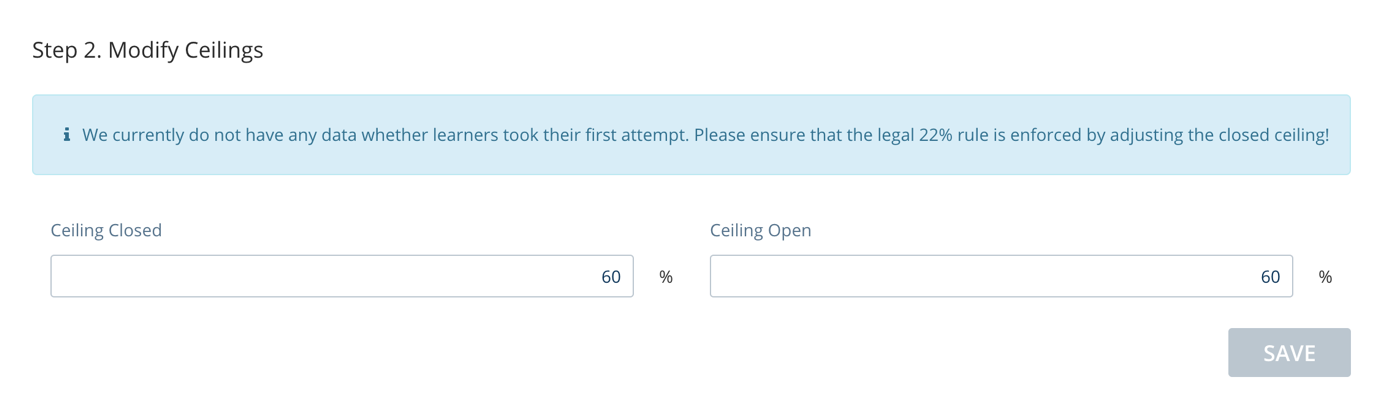Select the Ceiling Closed label text

click(106, 230)
